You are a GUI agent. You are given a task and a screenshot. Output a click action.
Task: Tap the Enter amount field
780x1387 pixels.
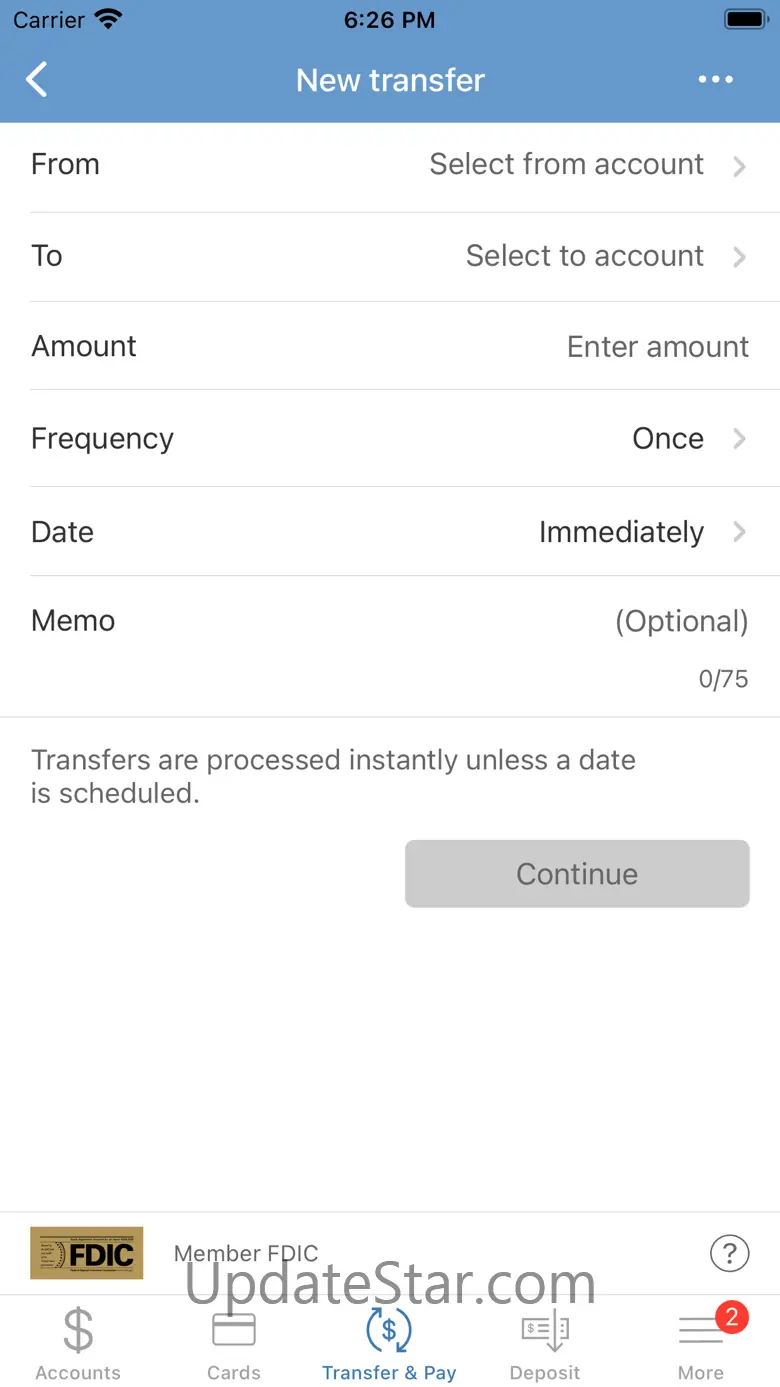(657, 347)
